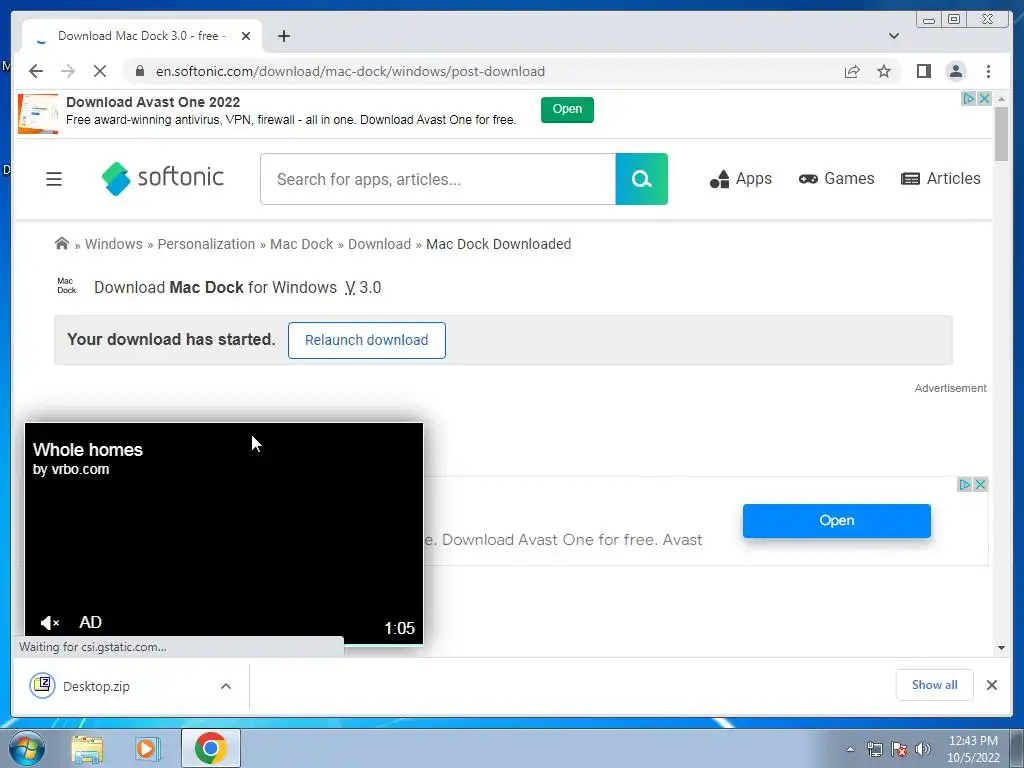Open Desktop.zip from the download bar
Screen dimensions: 1024x768
[96, 686]
